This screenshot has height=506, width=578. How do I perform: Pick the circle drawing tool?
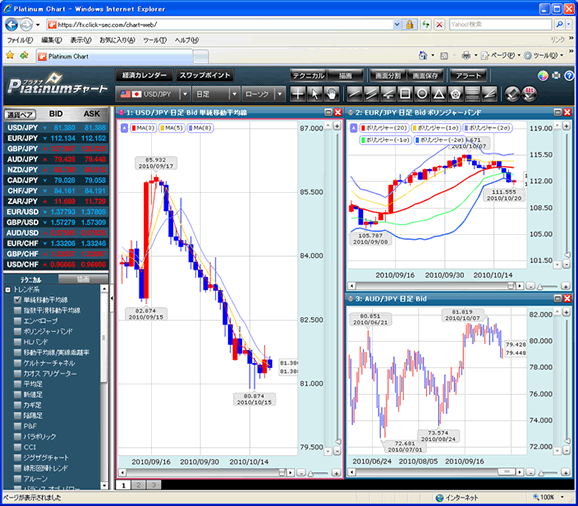click(422, 94)
